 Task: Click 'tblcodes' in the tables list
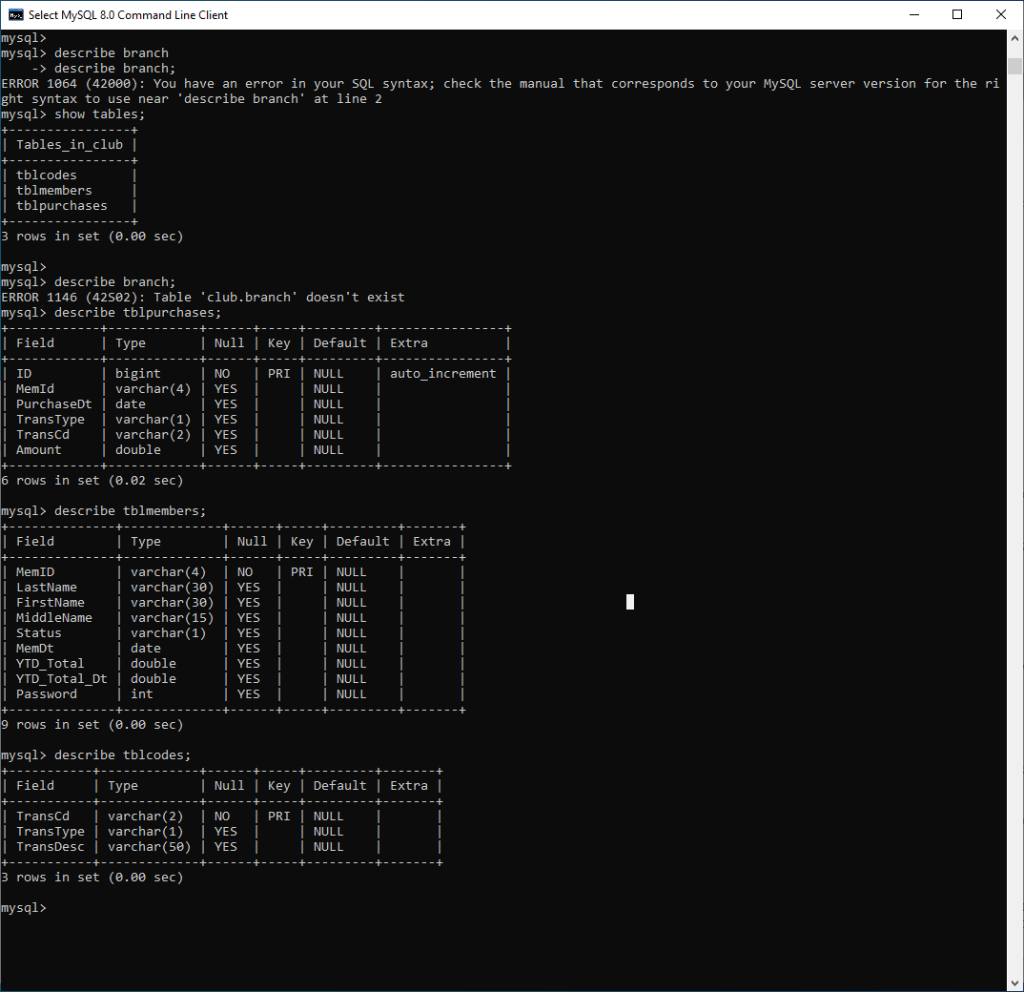tap(46, 175)
